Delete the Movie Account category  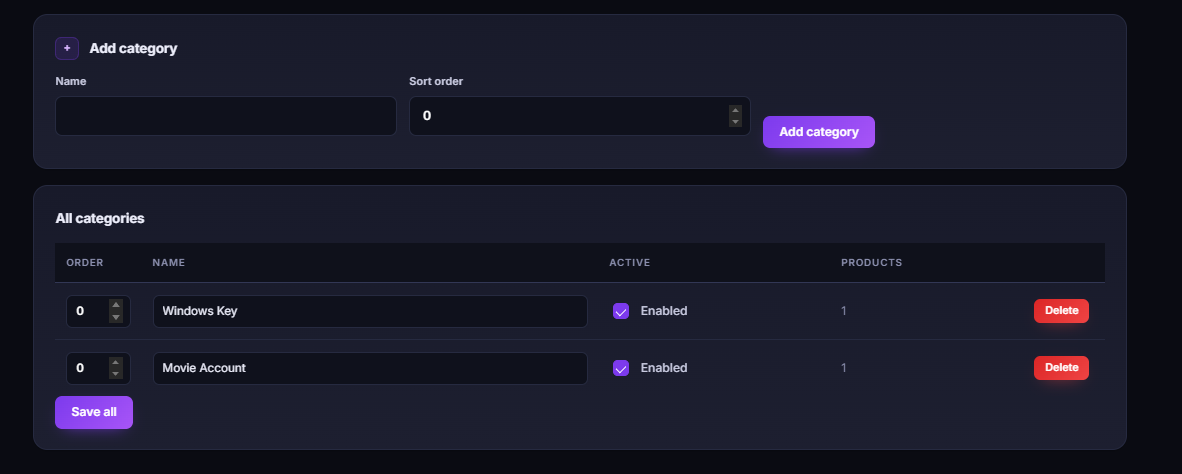coord(1061,368)
